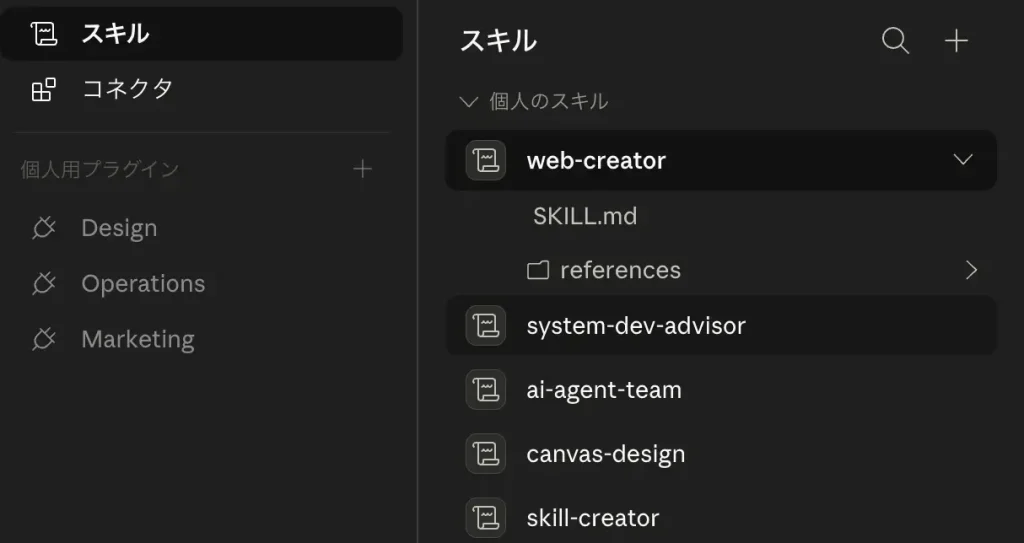Click the skill-creator skill scroll icon

tap(486, 518)
